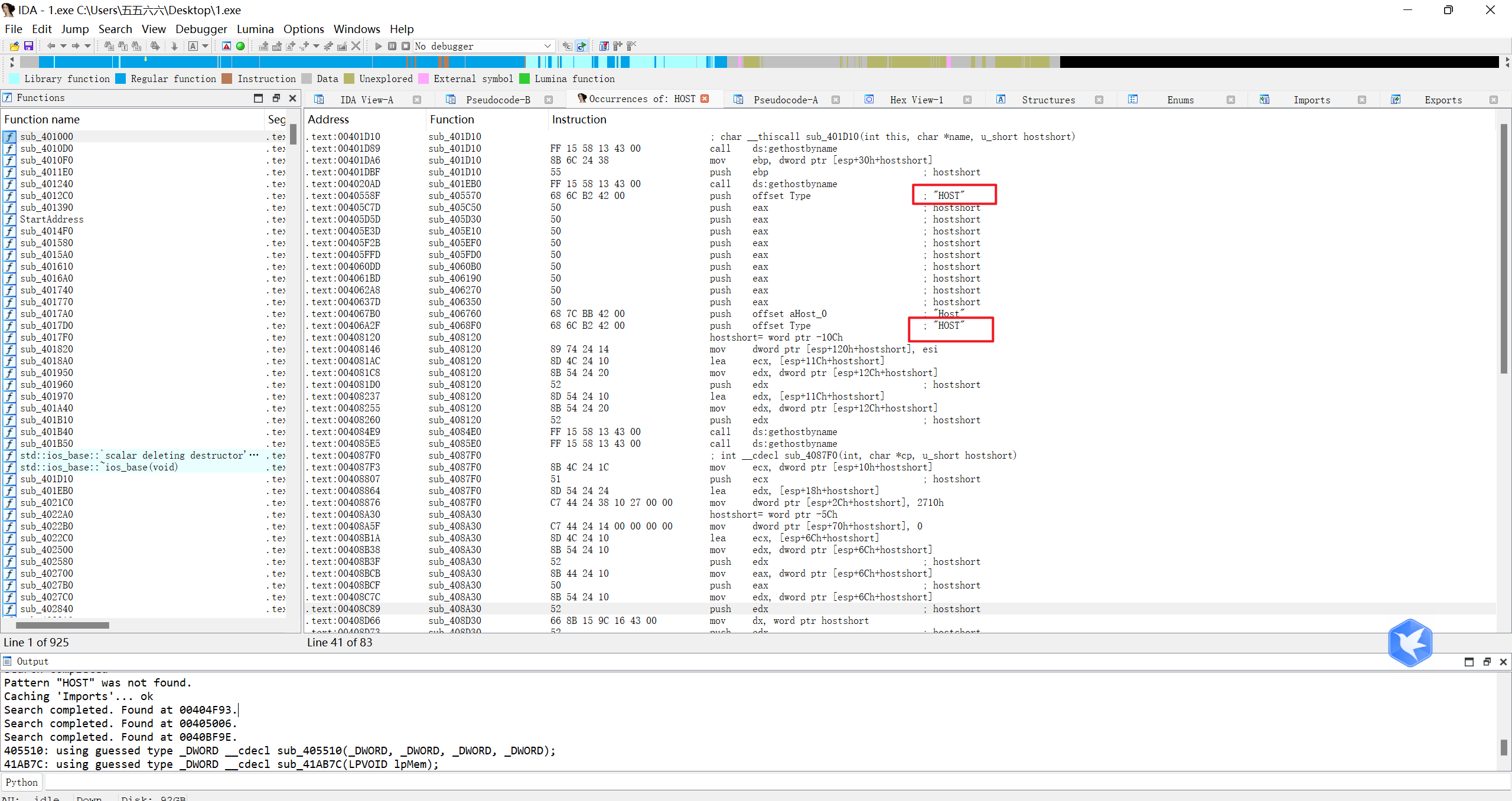Pause the process with pause icon
Image resolution: width=1512 pixels, height=801 pixels.
392,46
